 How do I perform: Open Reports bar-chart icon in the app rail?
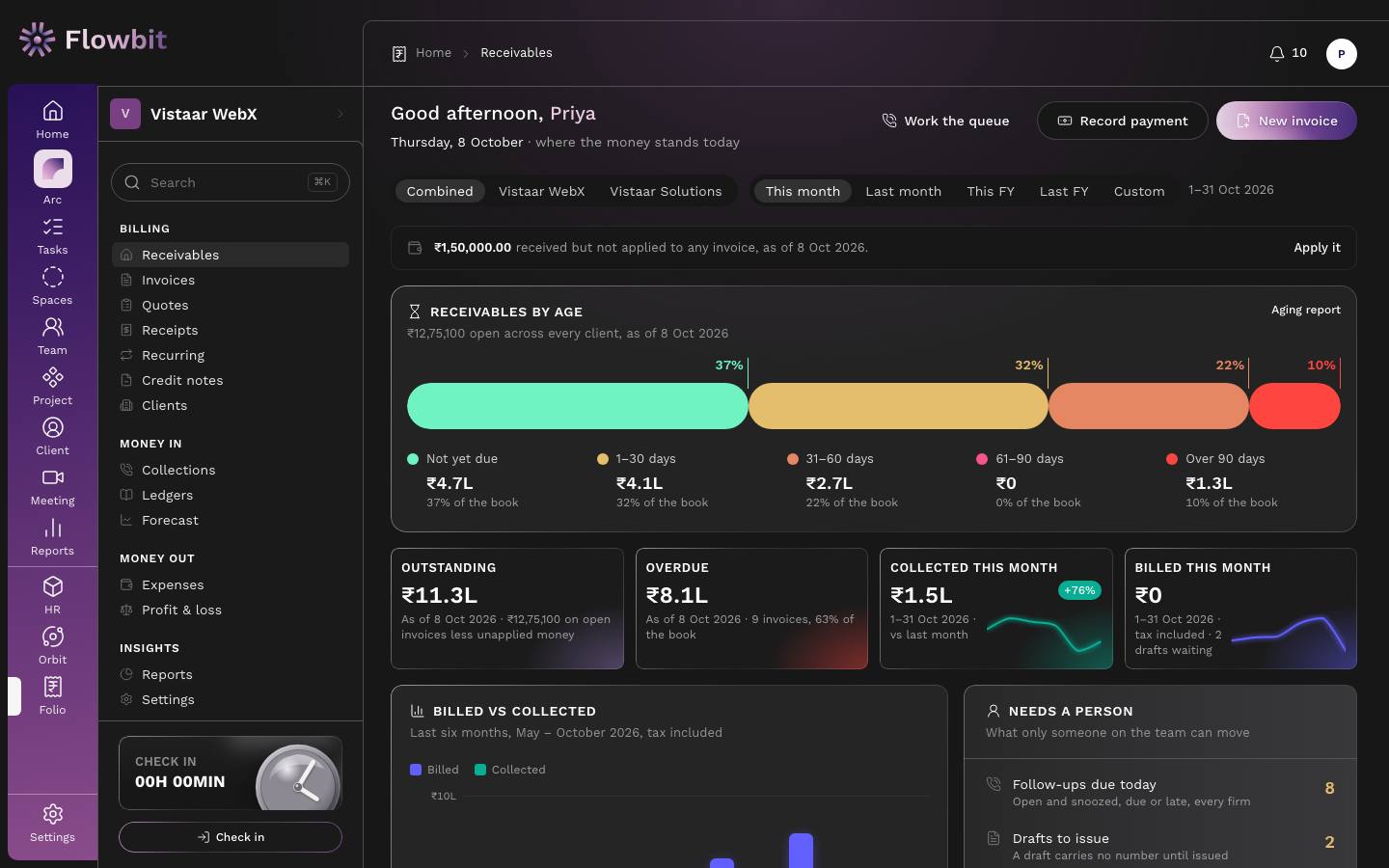[x=53, y=537]
